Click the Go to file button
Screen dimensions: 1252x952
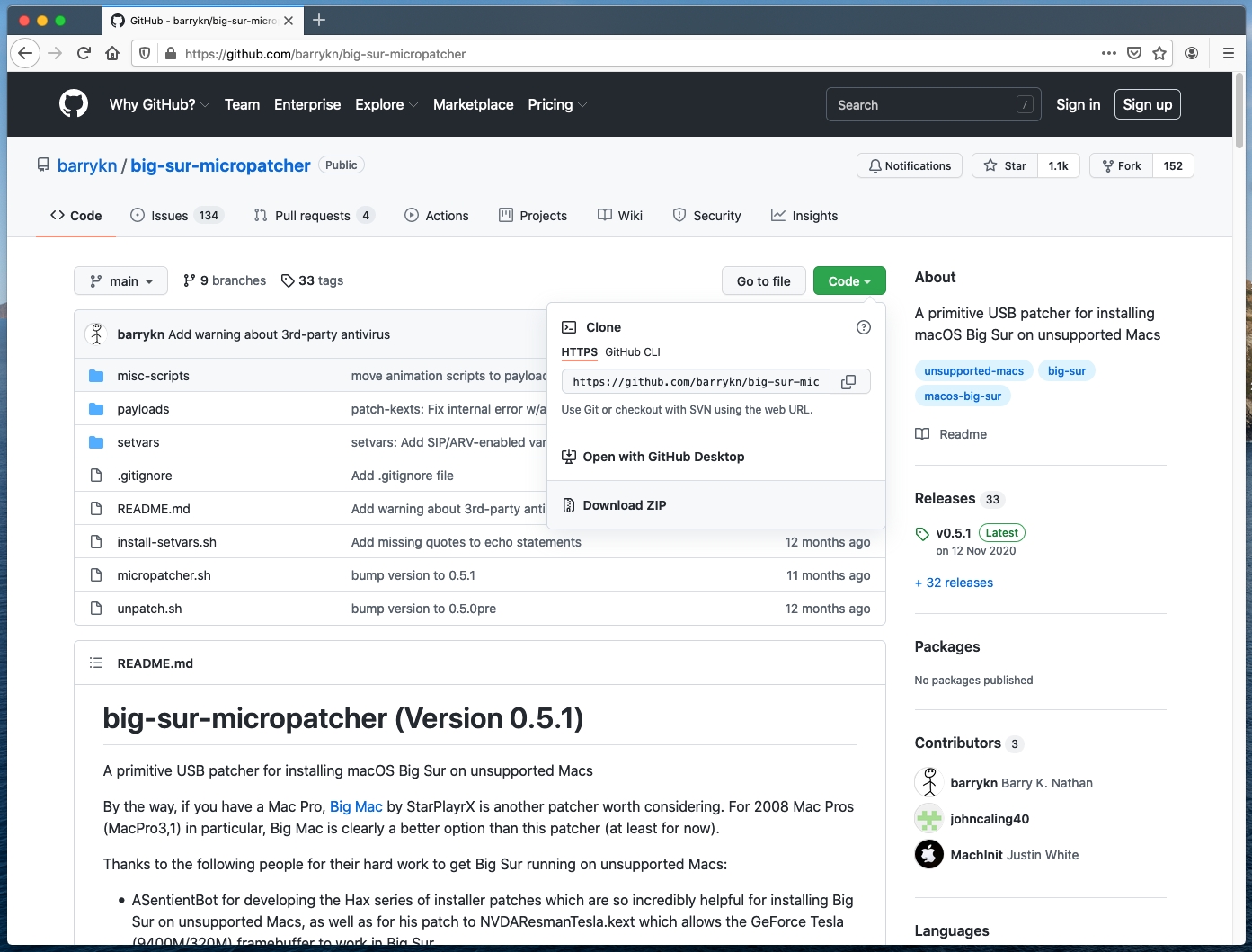point(764,281)
